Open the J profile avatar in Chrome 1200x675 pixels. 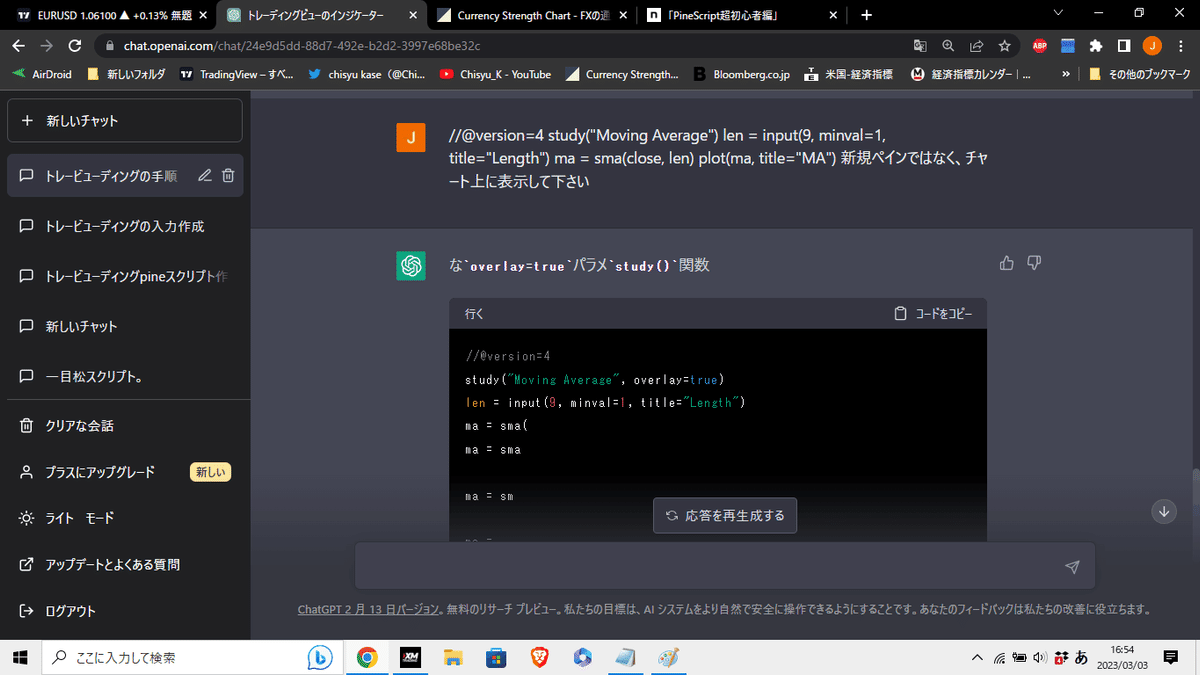coord(1152,46)
